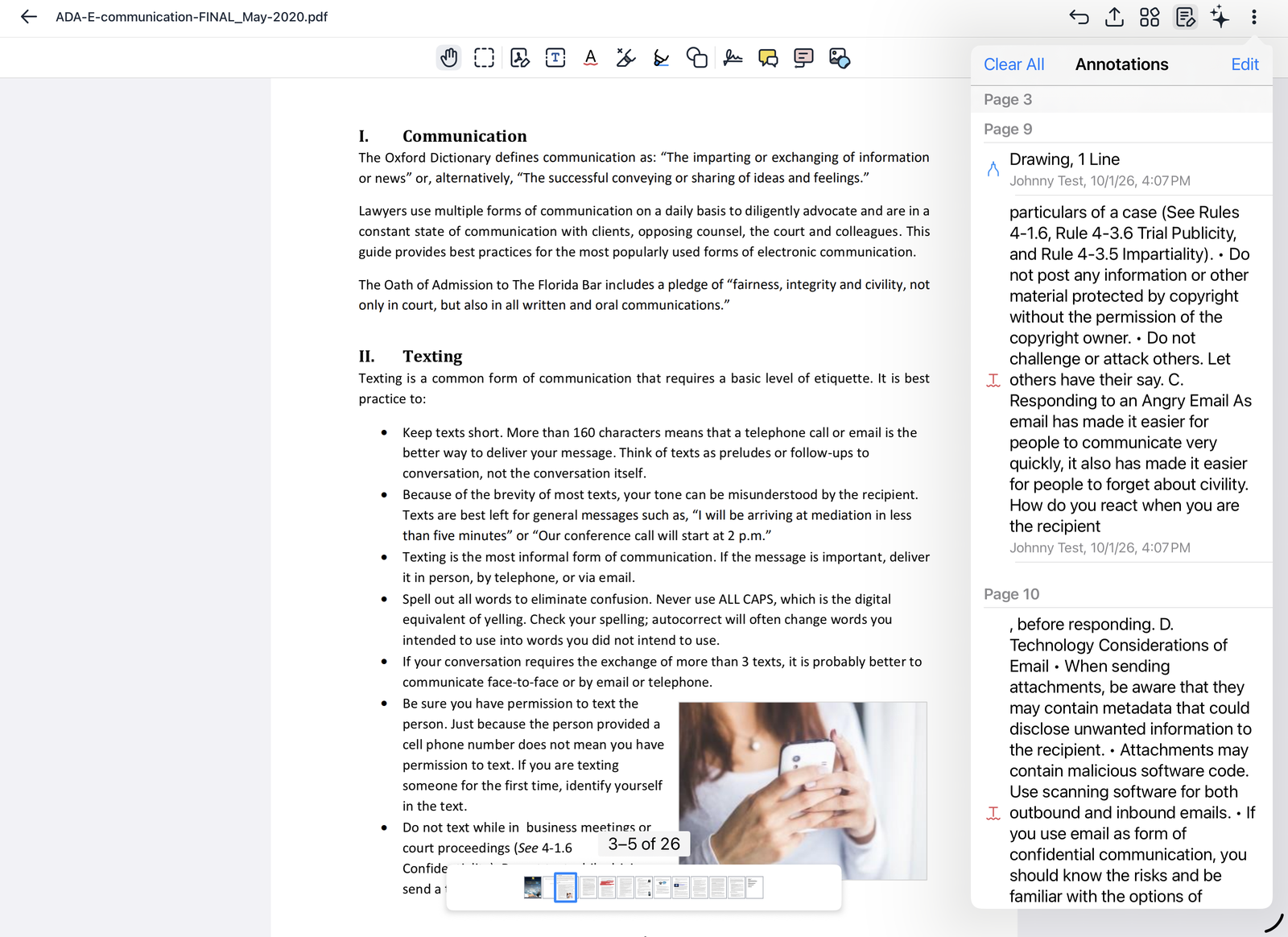This screenshot has height=937, width=1288.
Task: Click the Communication section heading
Action: [x=464, y=136]
